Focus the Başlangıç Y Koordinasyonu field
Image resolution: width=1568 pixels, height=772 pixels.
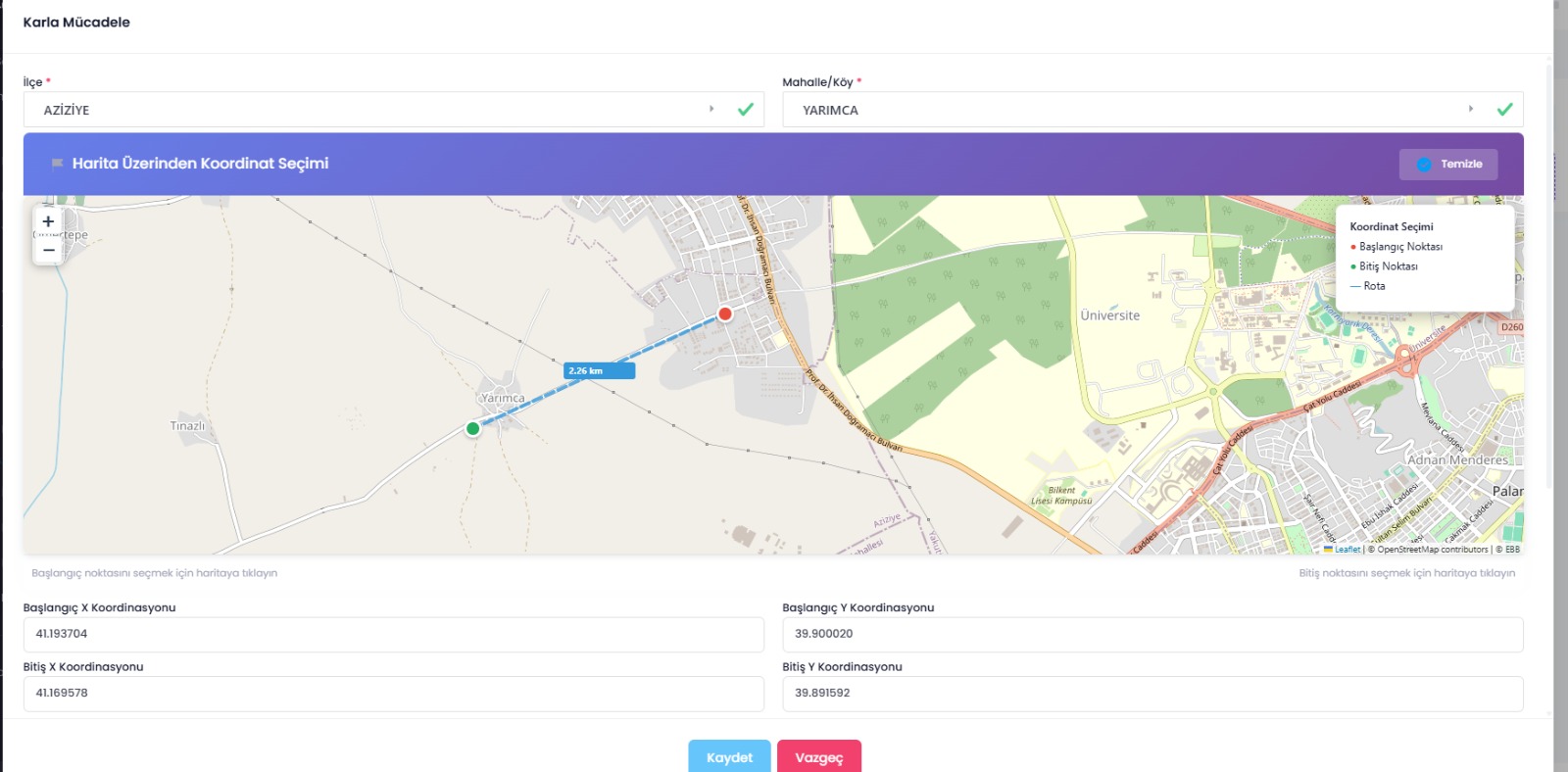coord(1151,634)
